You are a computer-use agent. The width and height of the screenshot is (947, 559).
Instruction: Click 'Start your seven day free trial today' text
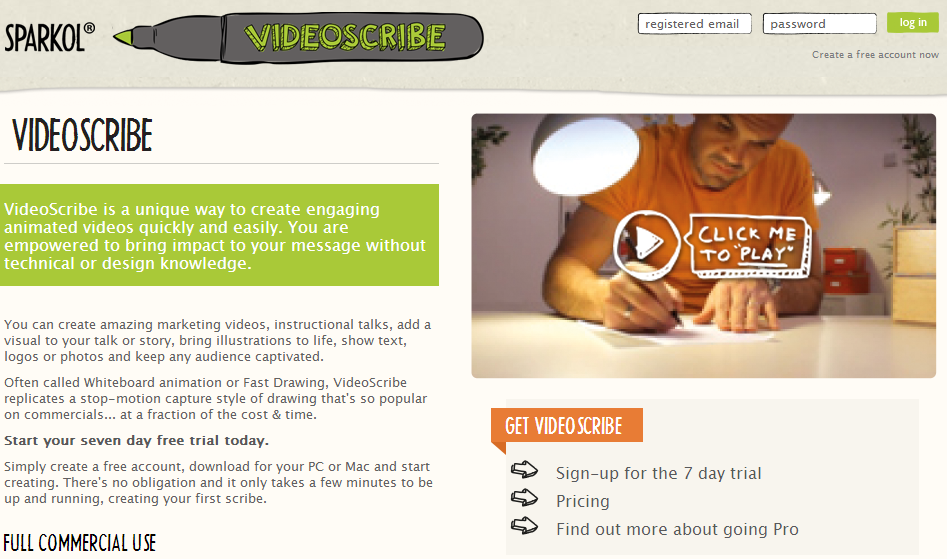point(136,441)
